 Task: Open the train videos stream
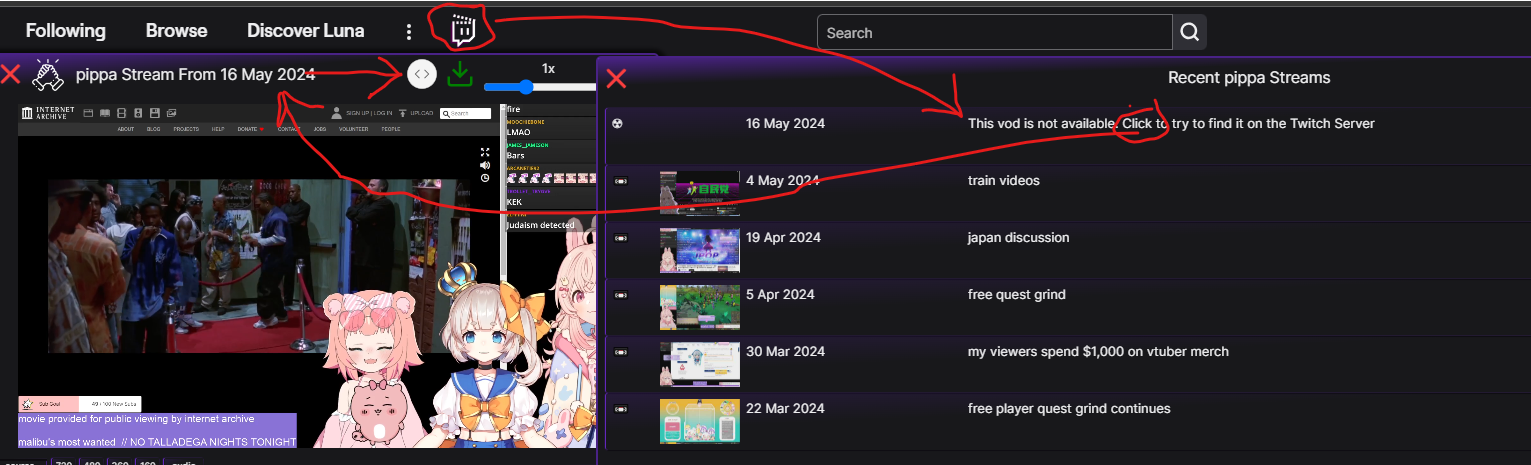[1004, 181]
